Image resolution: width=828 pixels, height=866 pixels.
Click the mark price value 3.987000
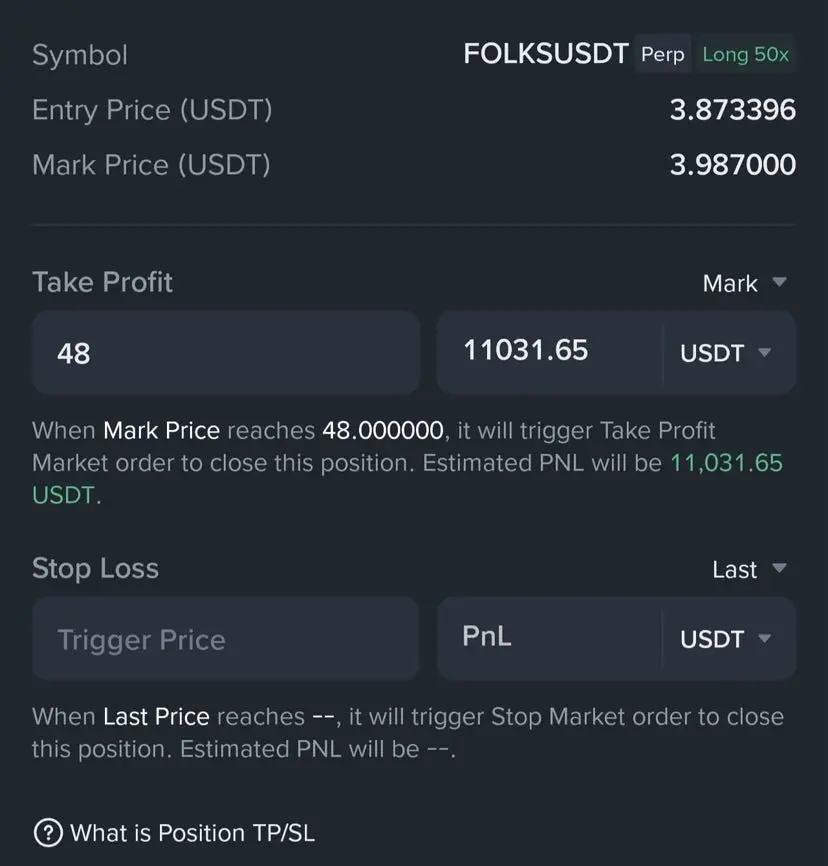732,164
